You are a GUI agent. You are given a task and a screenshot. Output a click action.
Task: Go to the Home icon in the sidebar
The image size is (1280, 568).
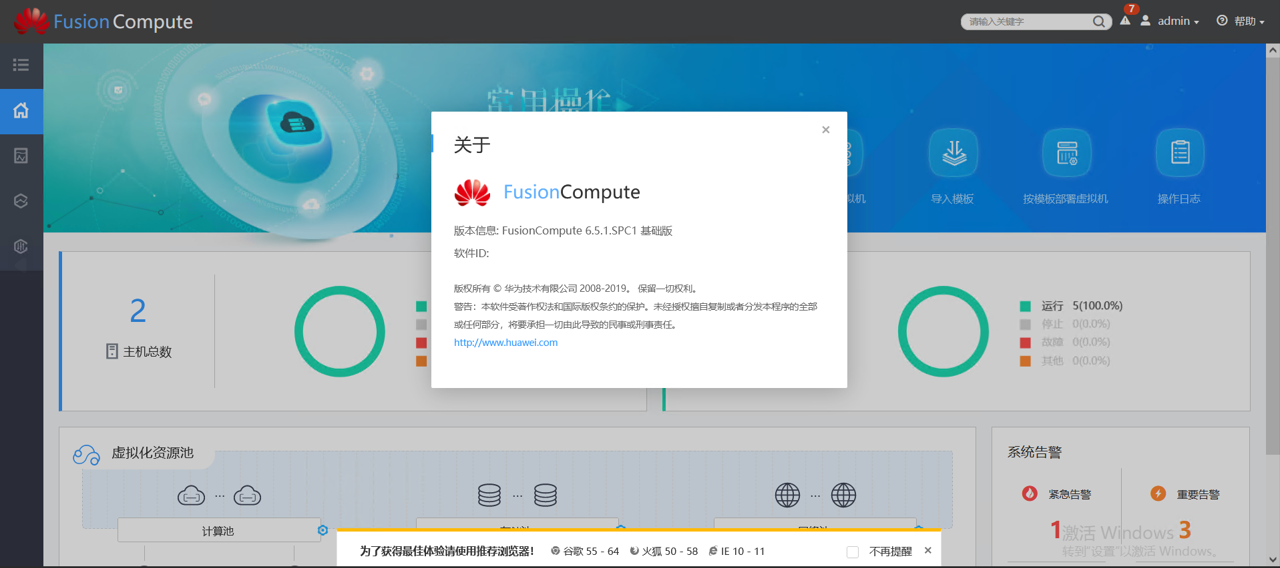point(21,111)
